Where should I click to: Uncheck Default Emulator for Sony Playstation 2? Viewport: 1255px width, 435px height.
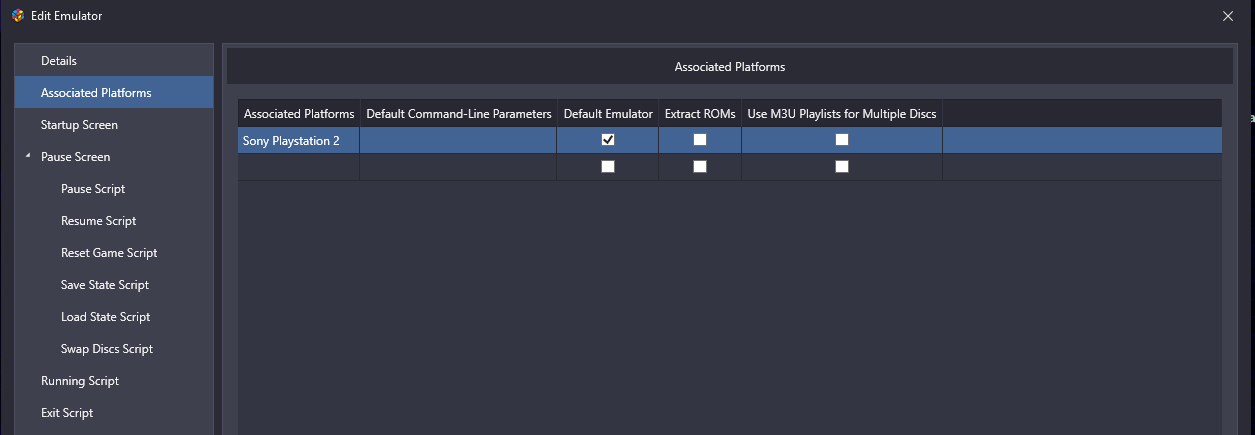608,140
